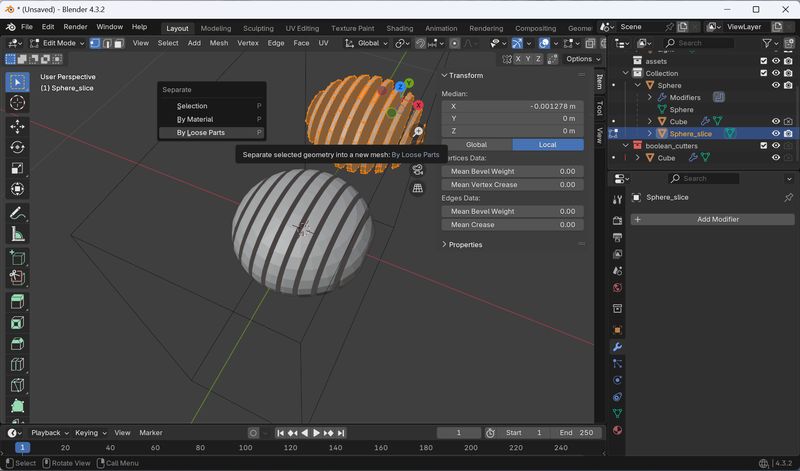
Task: Open the Mesh menu
Action: (219, 43)
